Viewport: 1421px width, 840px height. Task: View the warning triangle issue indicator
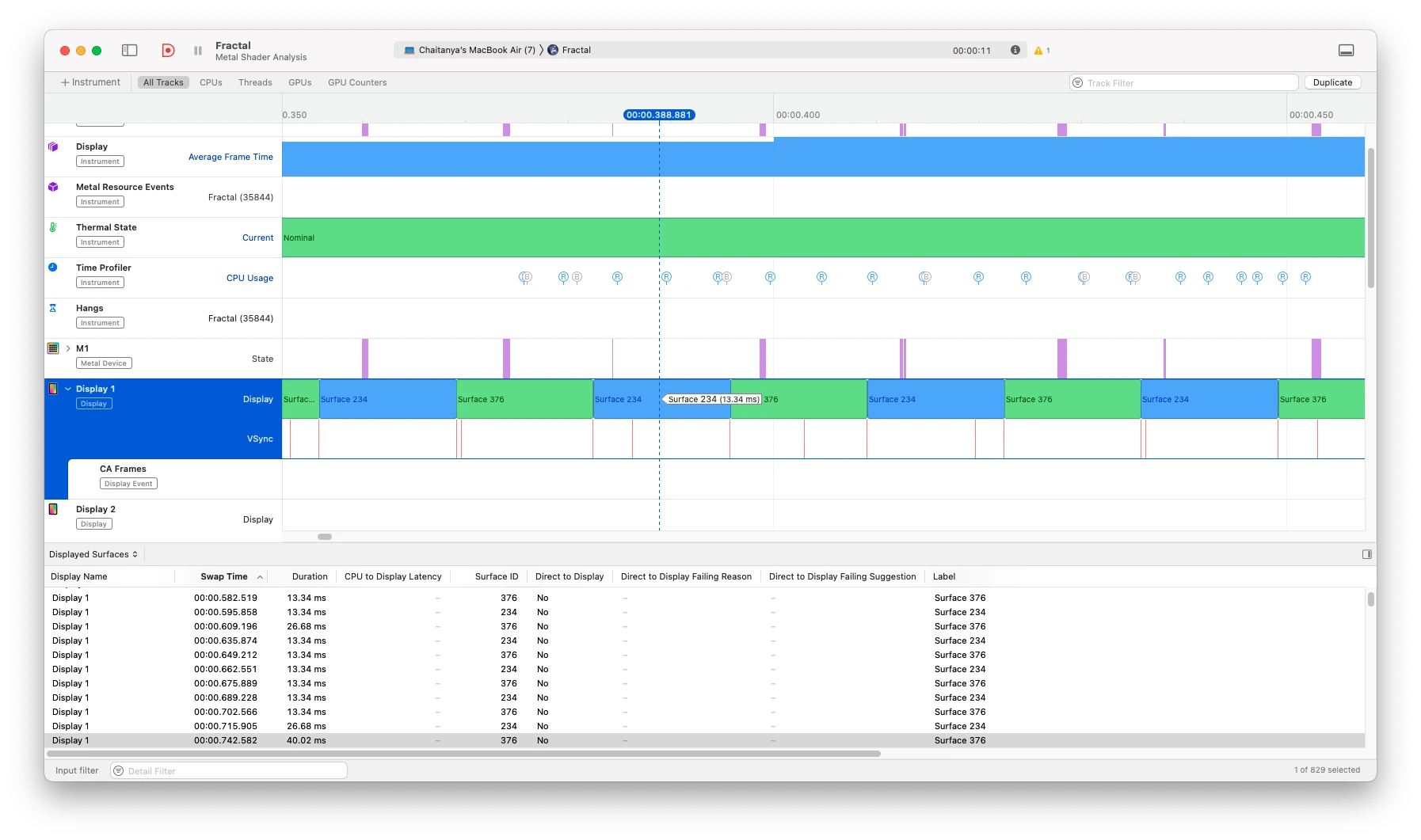1038,51
